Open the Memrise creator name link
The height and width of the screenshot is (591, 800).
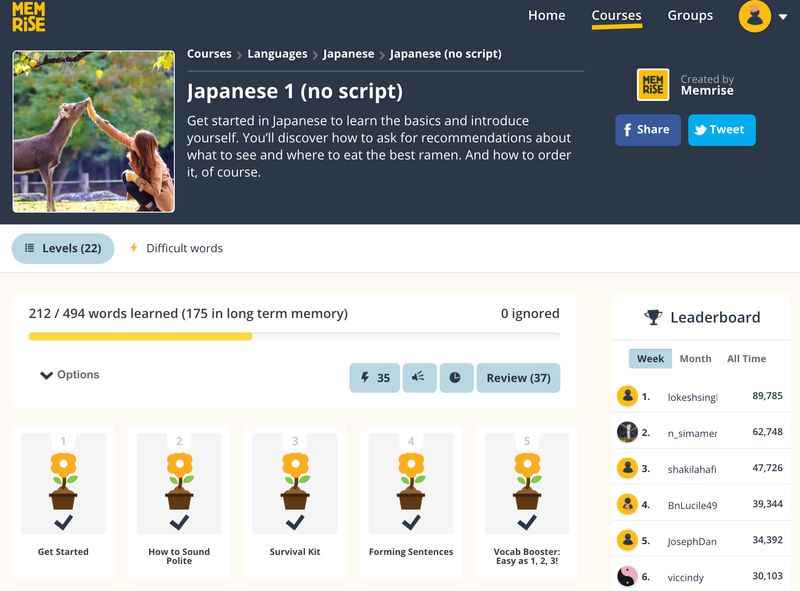[707, 91]
